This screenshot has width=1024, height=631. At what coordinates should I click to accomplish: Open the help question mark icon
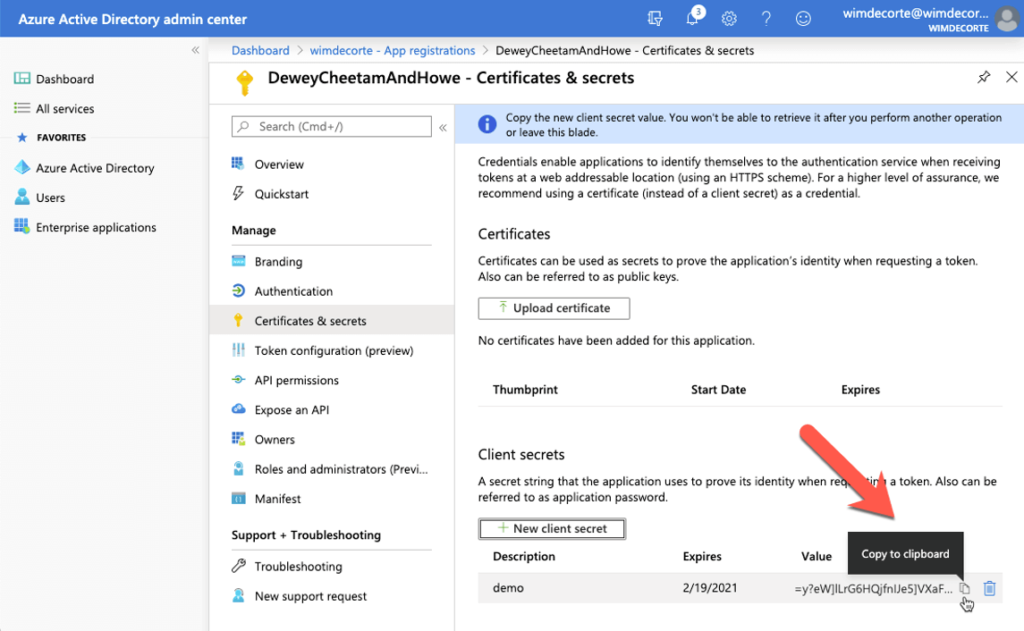pos(766,18)
